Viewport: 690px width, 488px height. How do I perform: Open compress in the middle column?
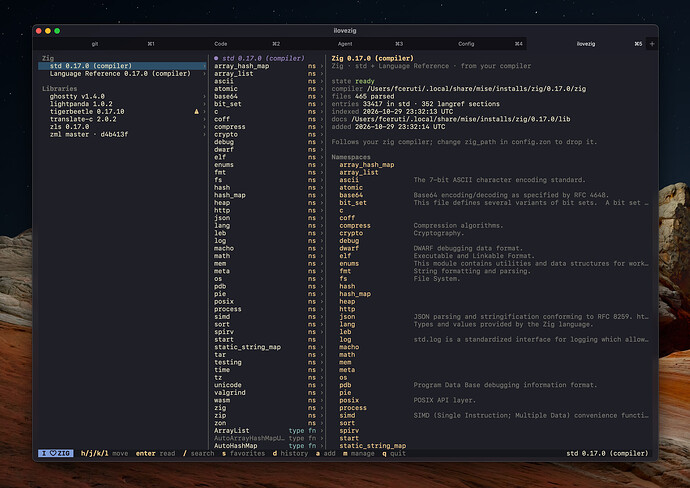(230, 127)
